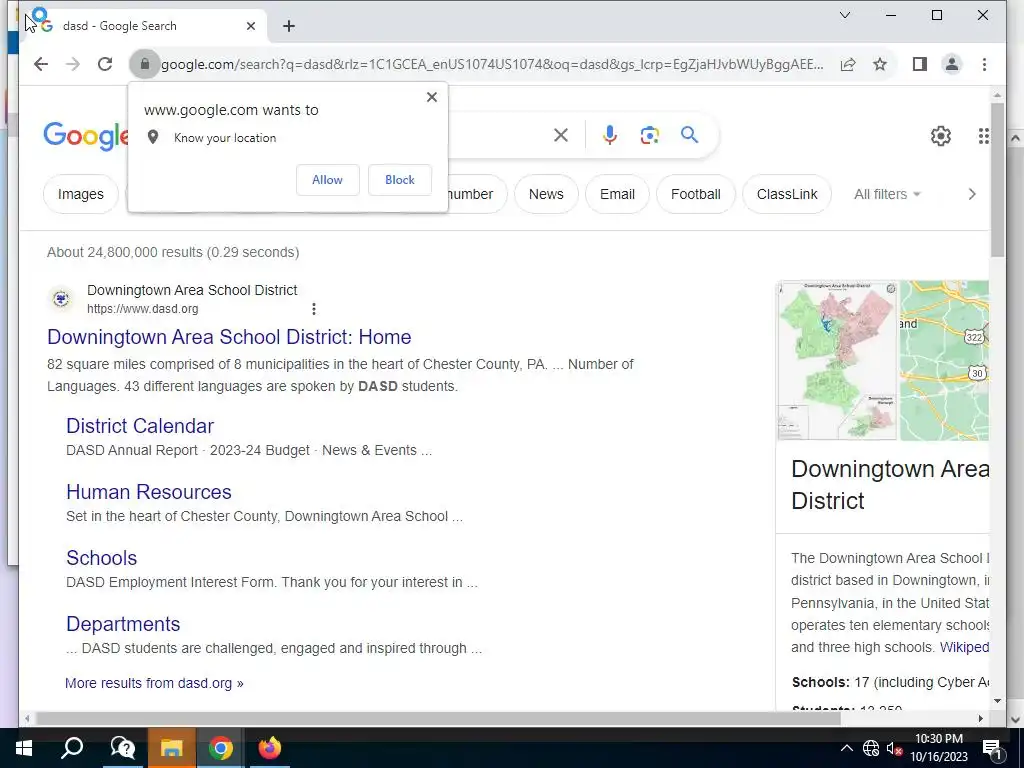This screenshot has width=1024, height=768.
Task: Open Google quick settings gear
Action: 940,136
